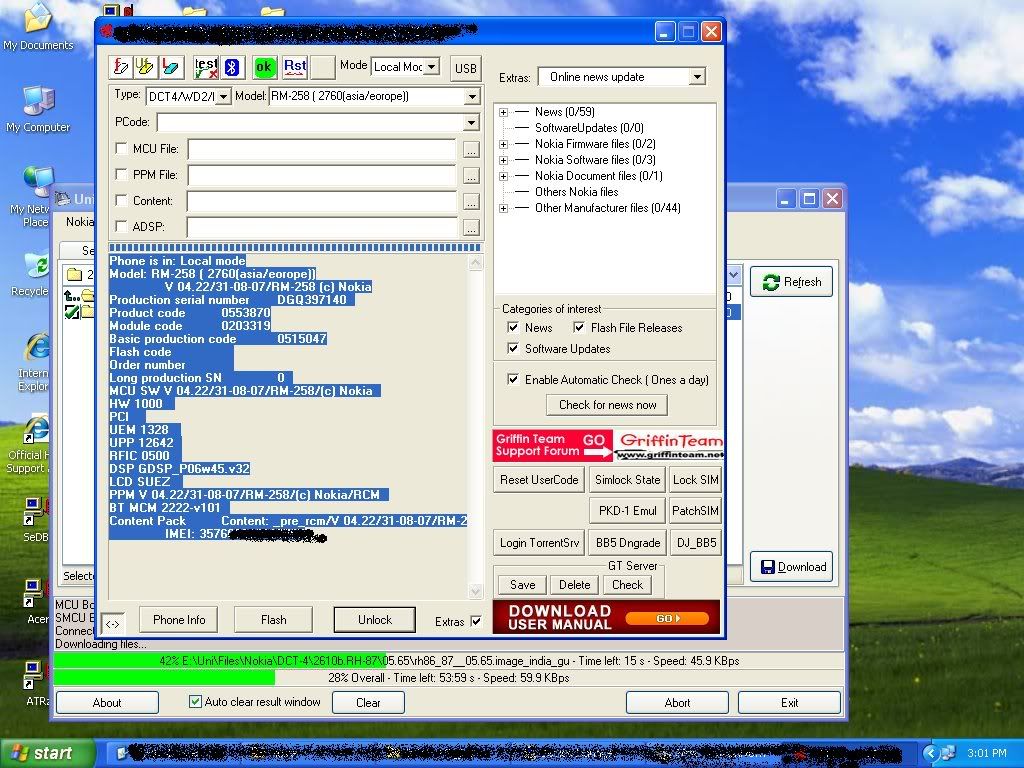Expand Other Manufacturer files tree node

[x=504, y=208]
